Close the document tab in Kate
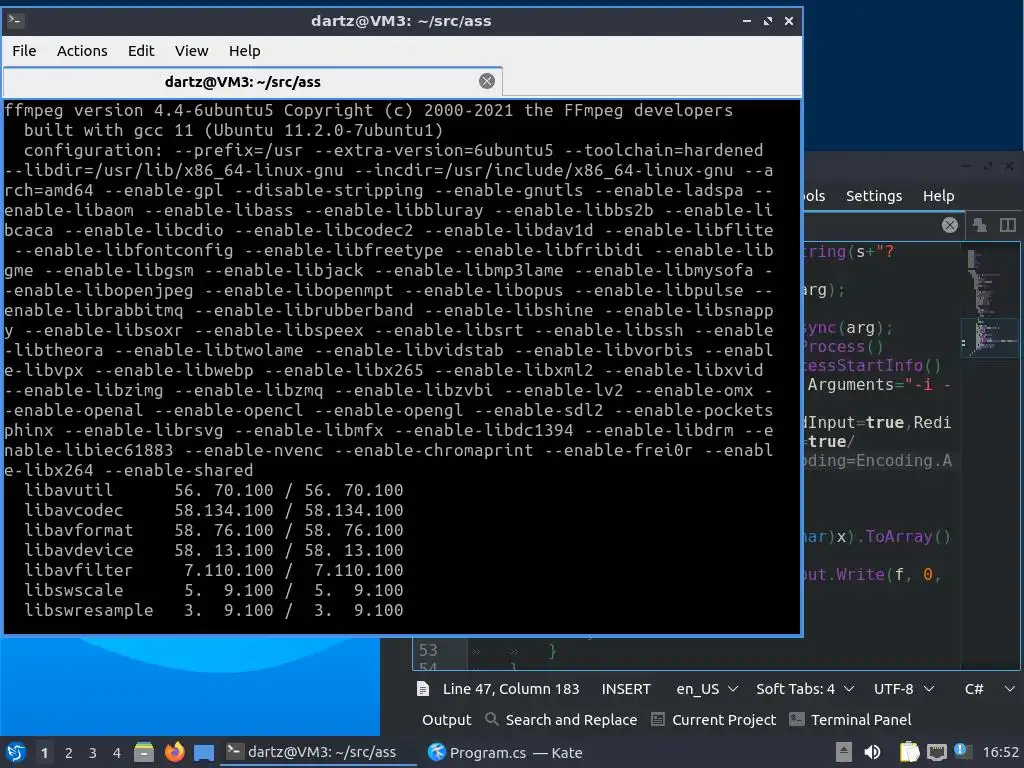 pyautogui.click(x=950, y=225)
